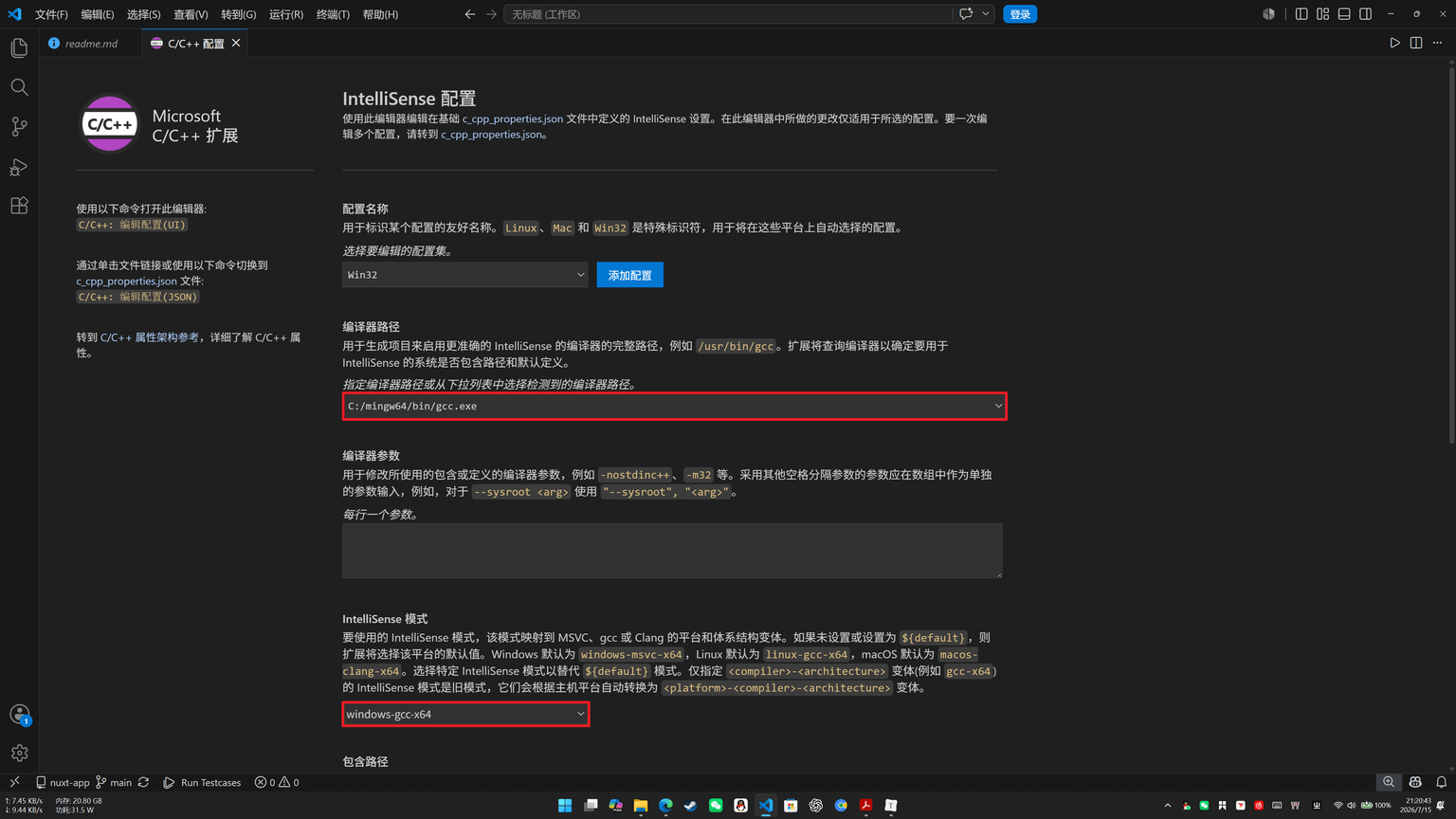Screen dimensions: 1456x819
Task: Click the C/C++: 编辑配置(UI) command text
Action: (132, 225)
